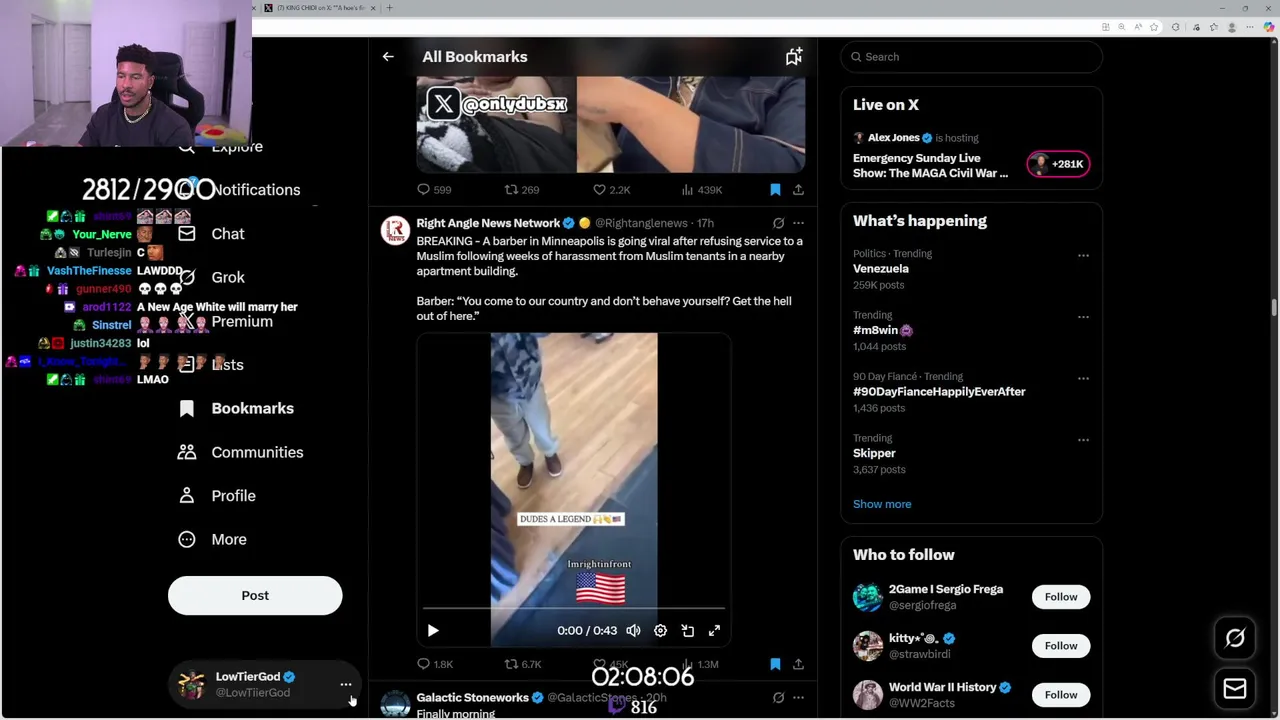Mute the barber video audio
Viewport: 1280px width, 720px height.
tap(633, 631)
